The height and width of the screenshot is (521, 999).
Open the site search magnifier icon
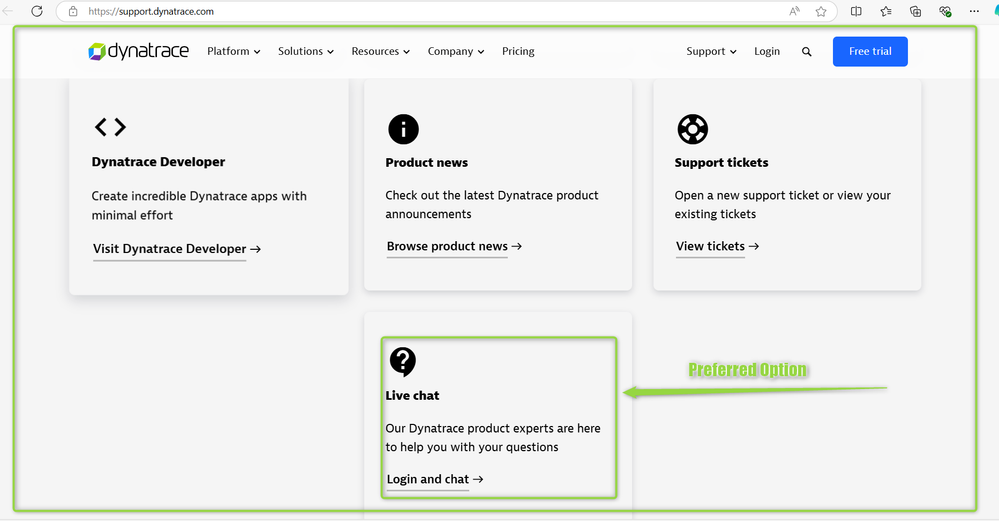pos(807,52)
